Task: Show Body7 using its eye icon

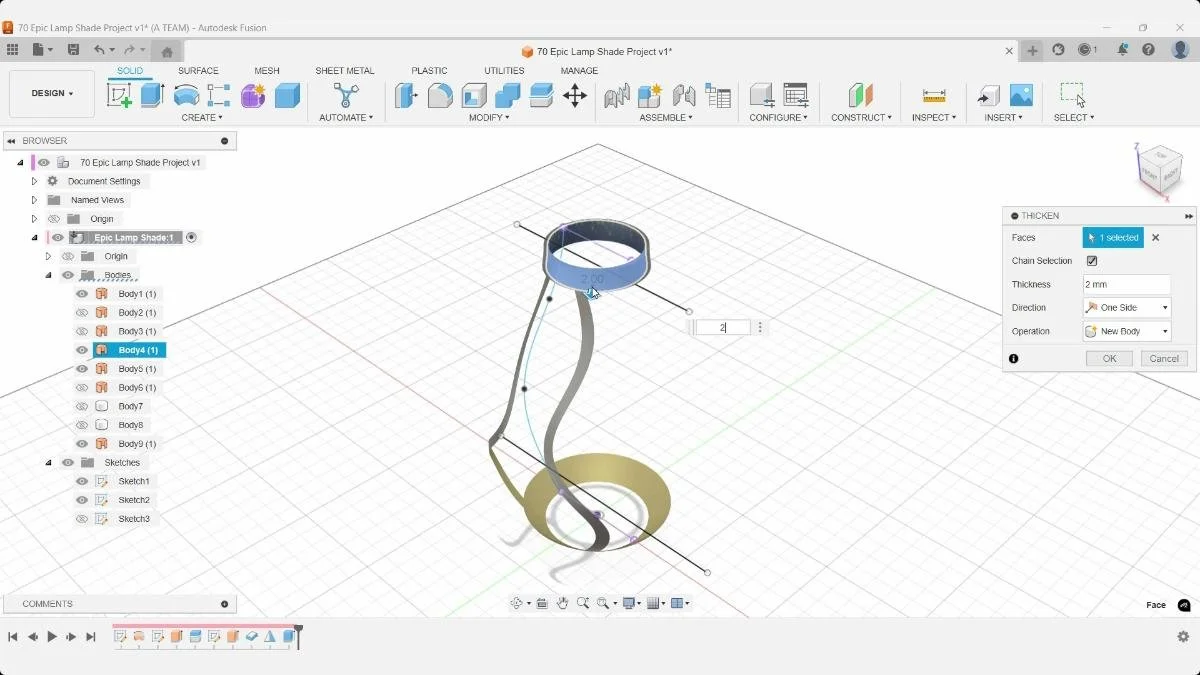Action: (x=82, y=407)
